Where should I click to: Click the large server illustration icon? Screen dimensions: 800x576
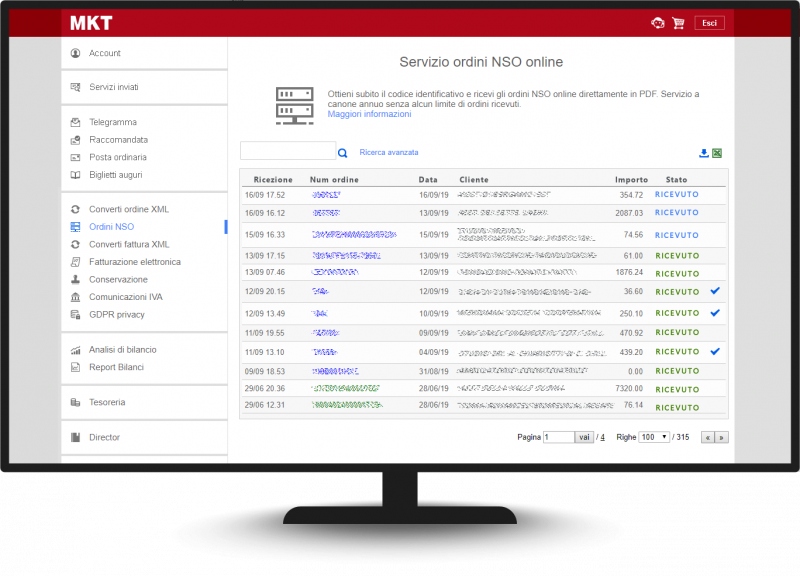point(294,106)
